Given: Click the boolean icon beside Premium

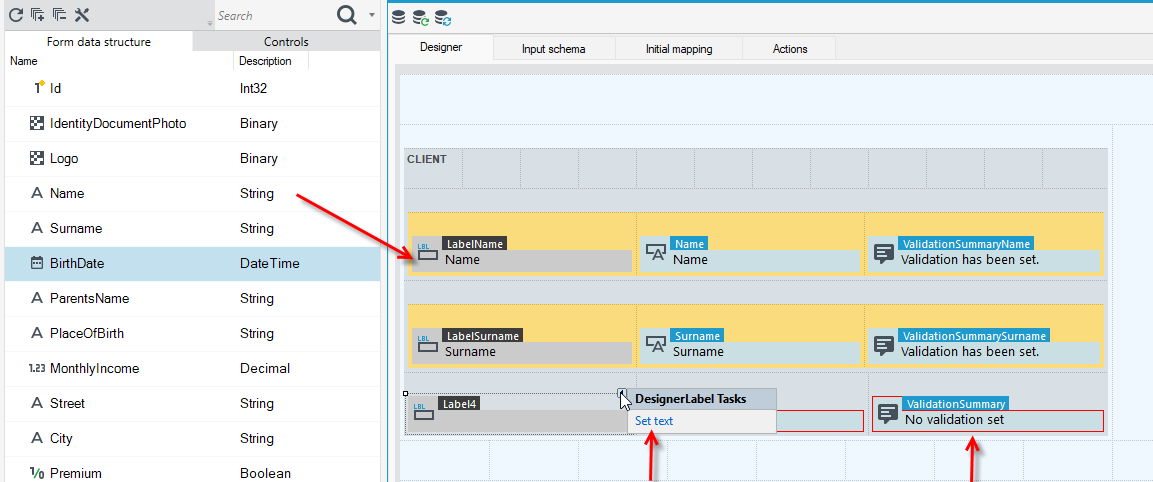Looking at the screenshot, I should click(x=37, y=473).
